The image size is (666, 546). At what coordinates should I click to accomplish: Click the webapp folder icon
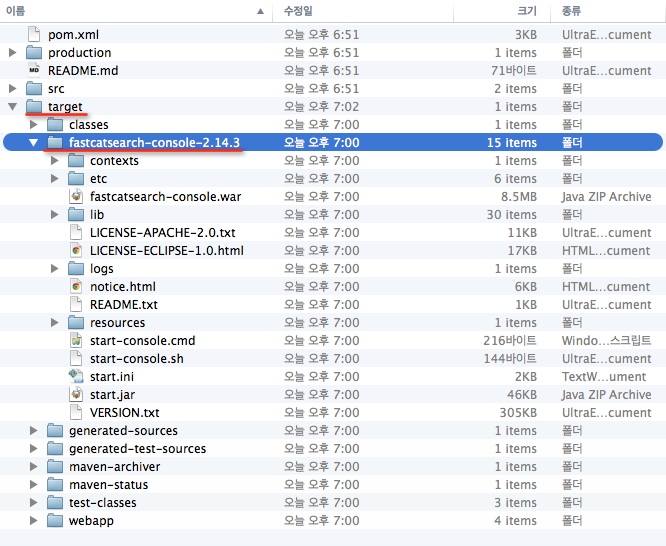pyautogui.click(x=55, y=521)
